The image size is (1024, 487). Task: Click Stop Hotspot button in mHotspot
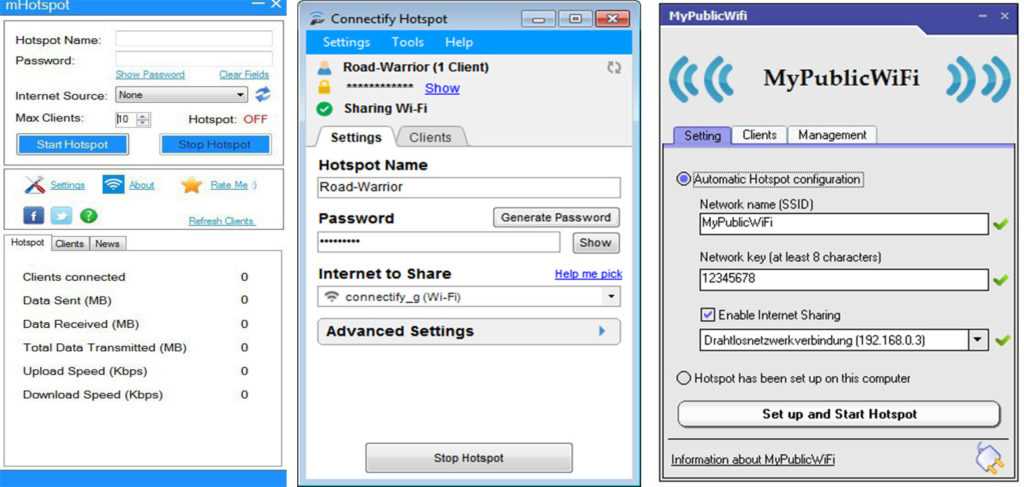[215, 144]
